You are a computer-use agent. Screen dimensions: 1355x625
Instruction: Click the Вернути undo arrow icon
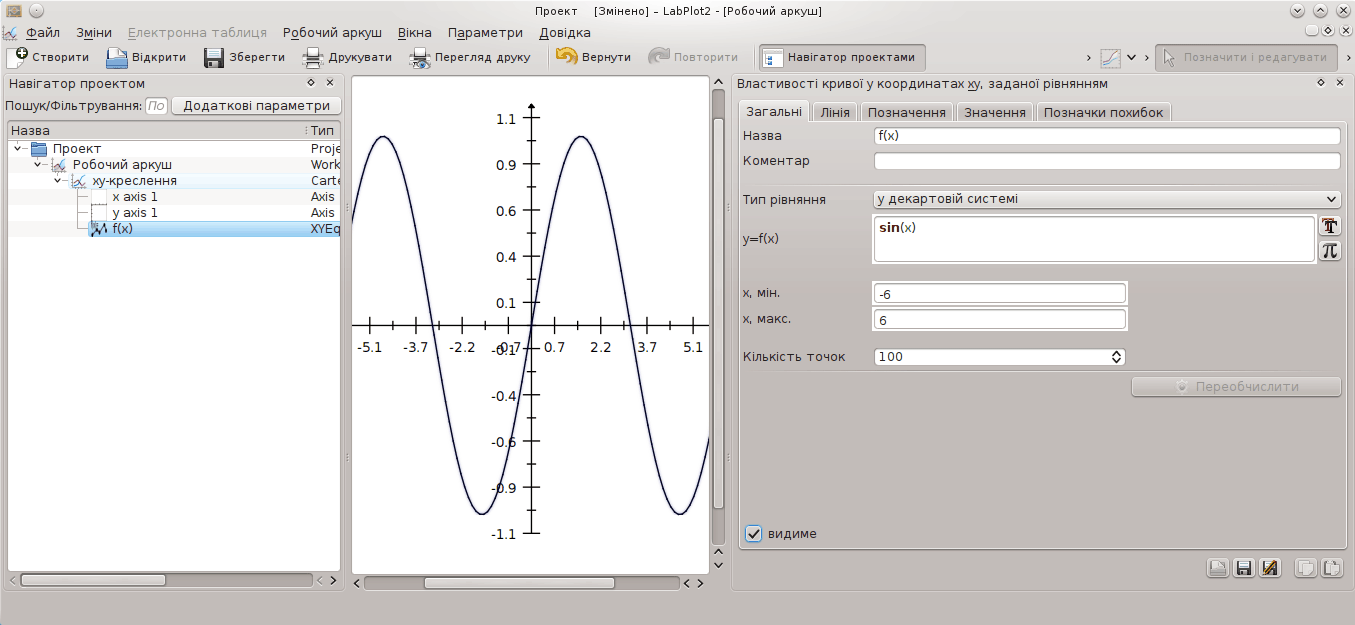tap(567, 57)
